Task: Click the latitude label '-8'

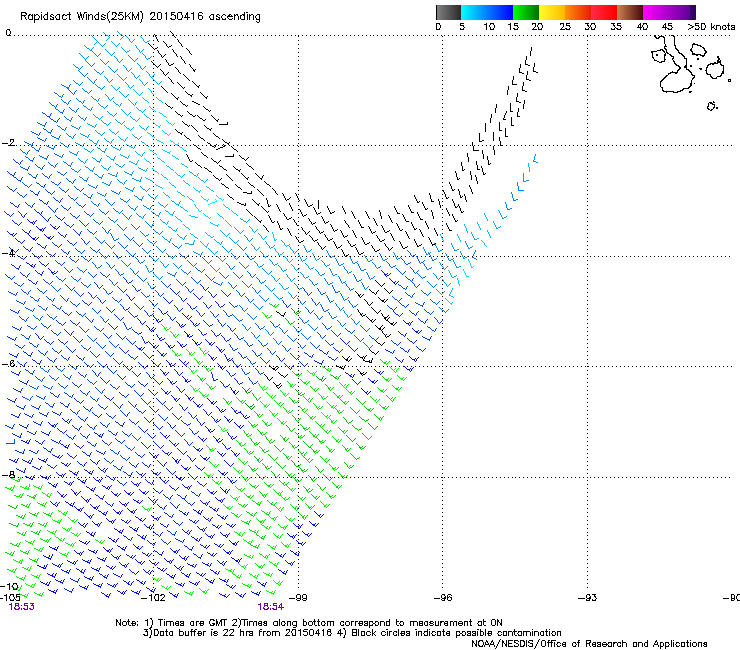Action: coord(9,474)
